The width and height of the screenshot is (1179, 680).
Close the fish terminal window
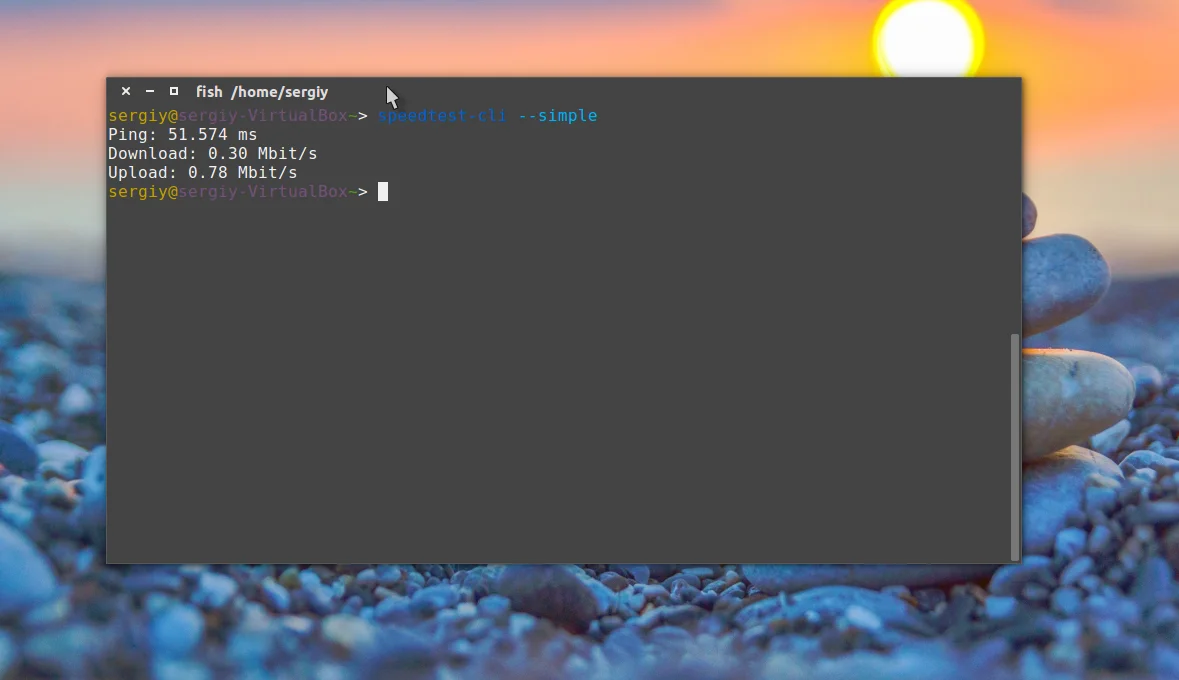pos(126,91)
